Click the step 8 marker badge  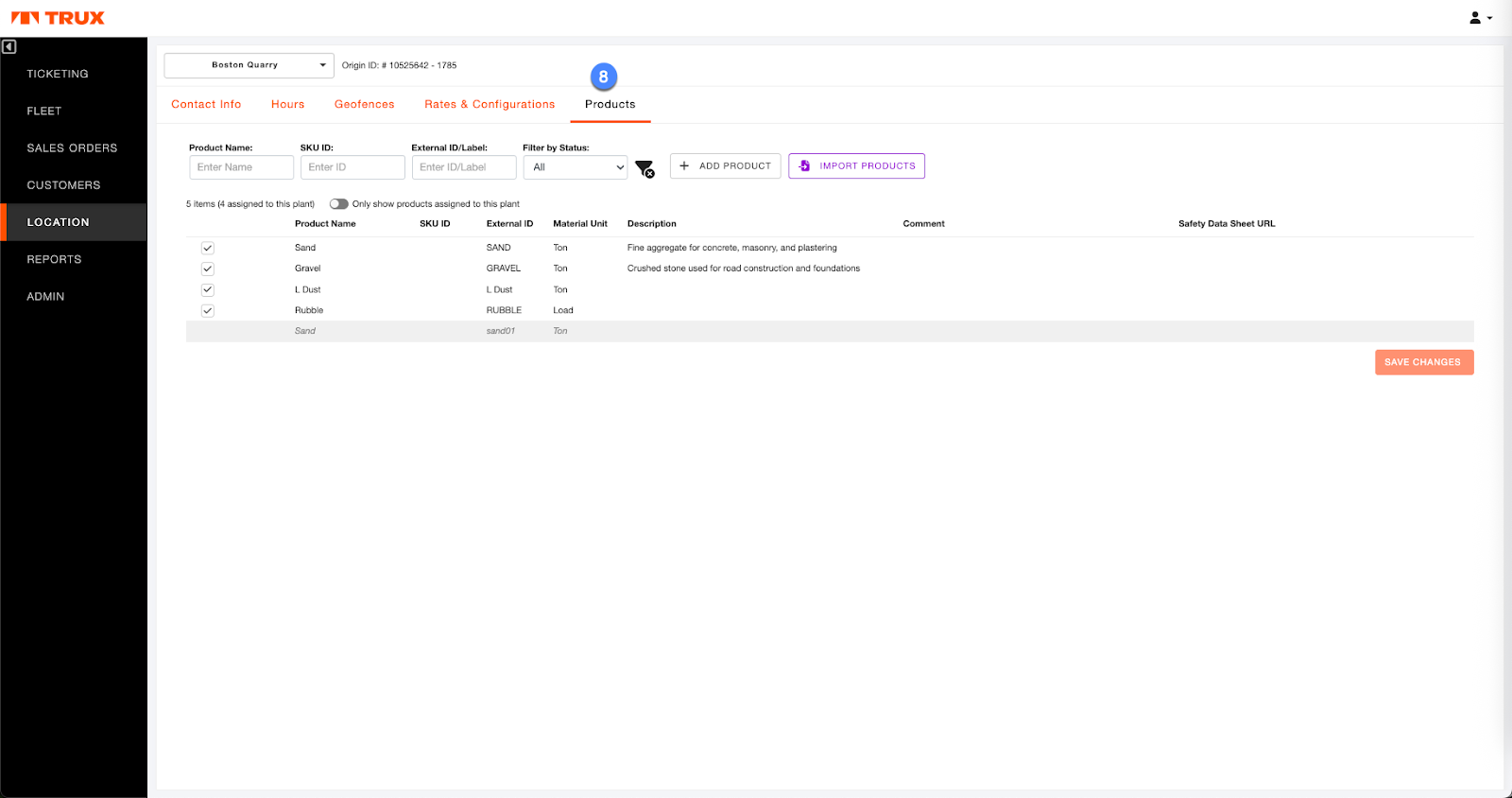603,77
